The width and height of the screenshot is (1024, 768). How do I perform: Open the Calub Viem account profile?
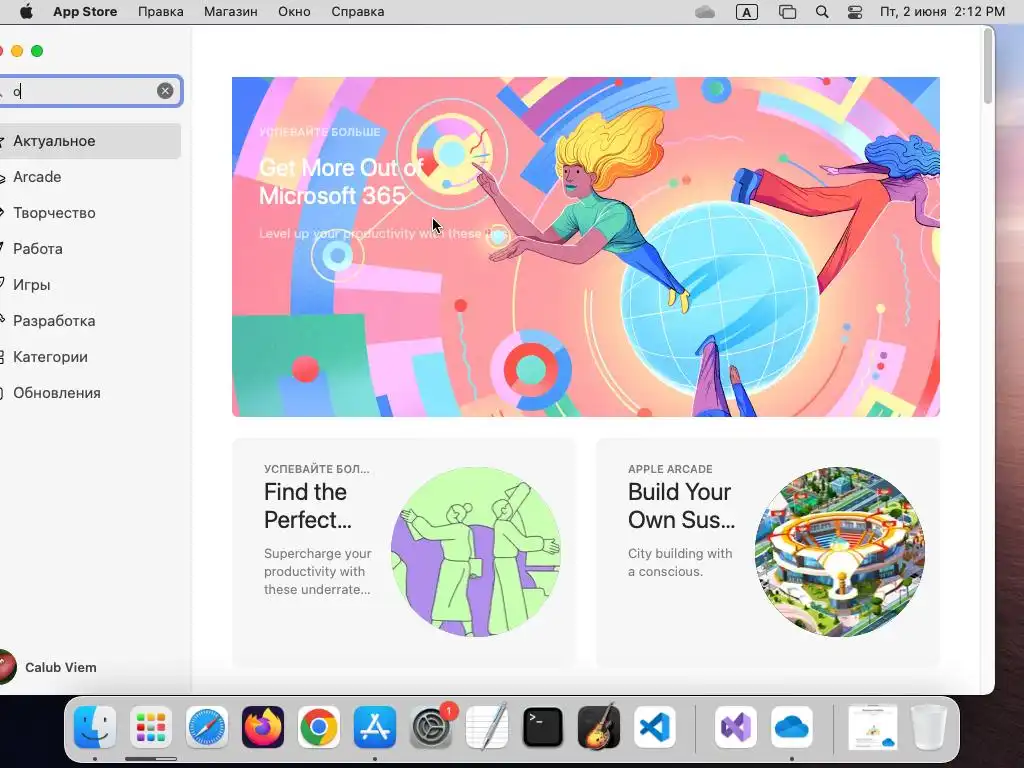click(49, 667)
